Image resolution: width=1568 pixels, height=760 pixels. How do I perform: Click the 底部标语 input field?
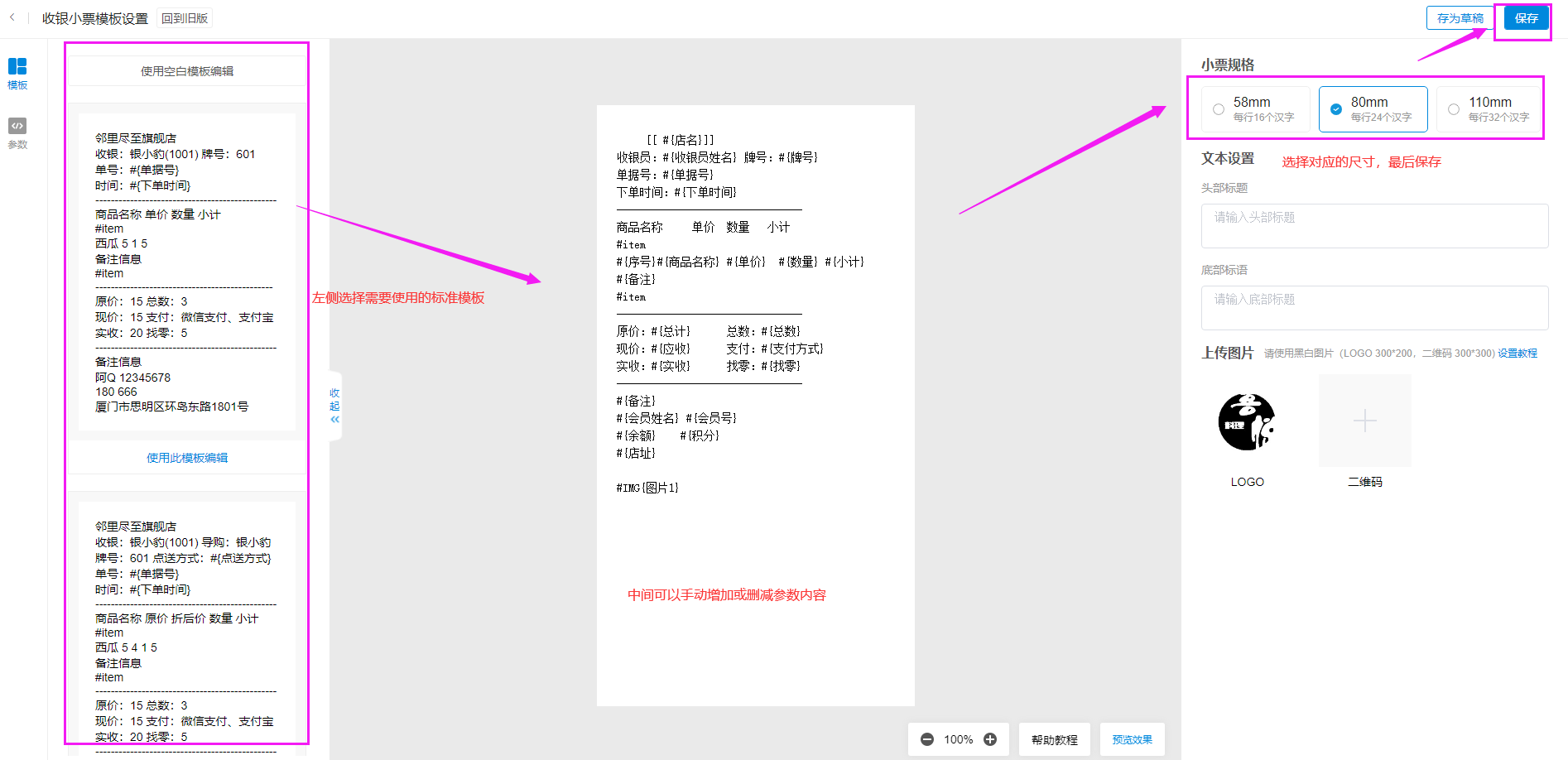(x=1374, y=307)
